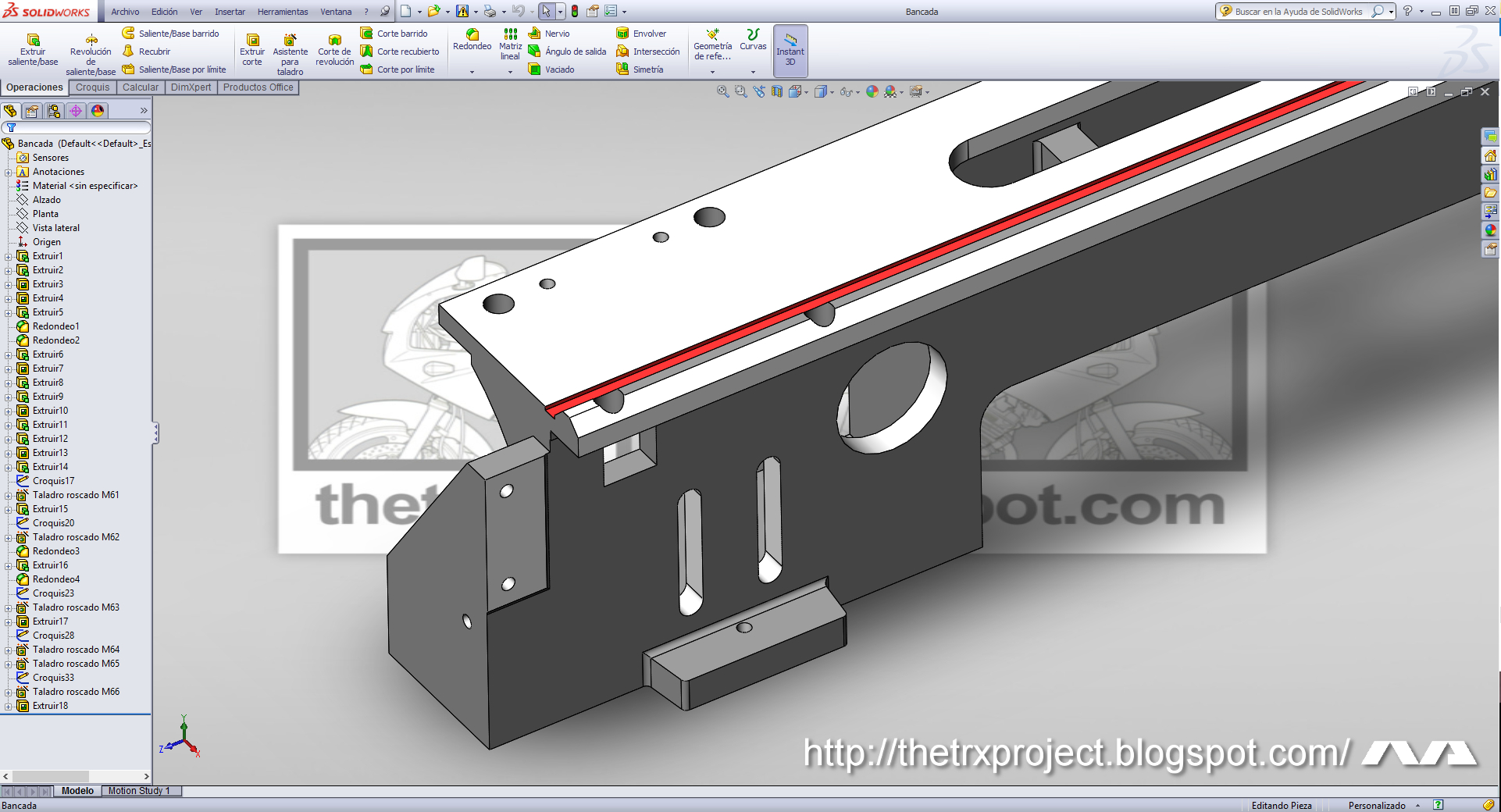Switch to the DimXpert tab
The image size is (1501, 812).
(191, 87)
